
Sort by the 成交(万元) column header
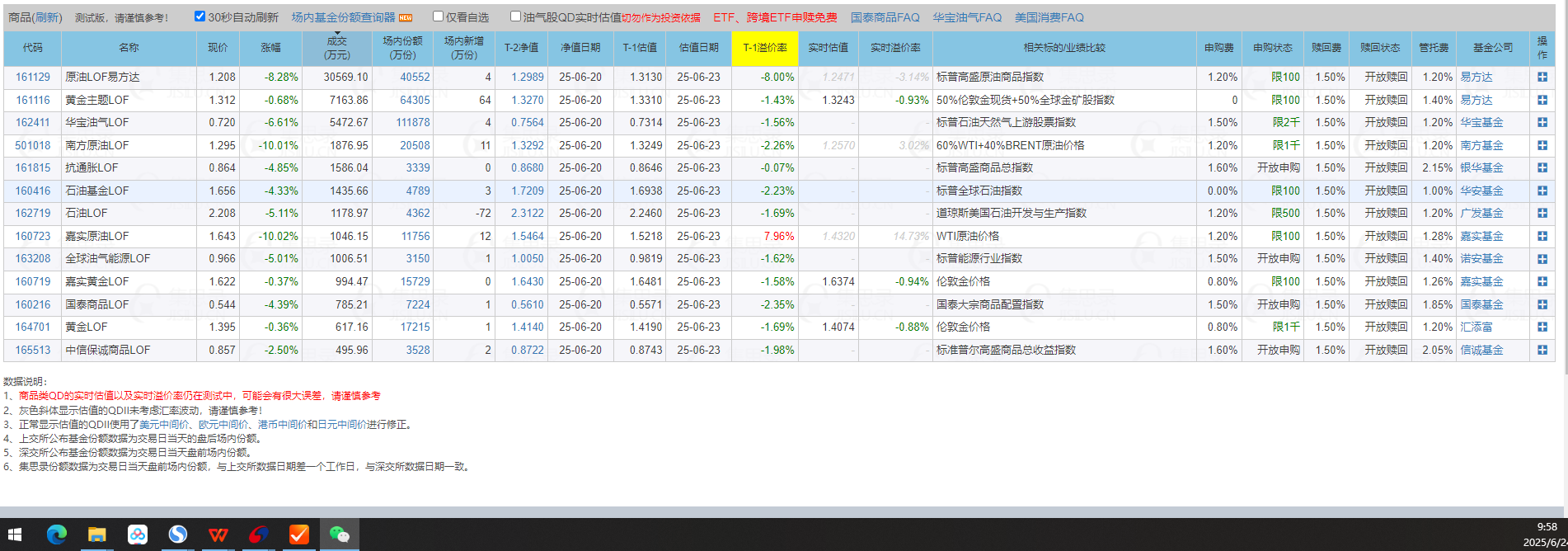(x=336, y=48)
